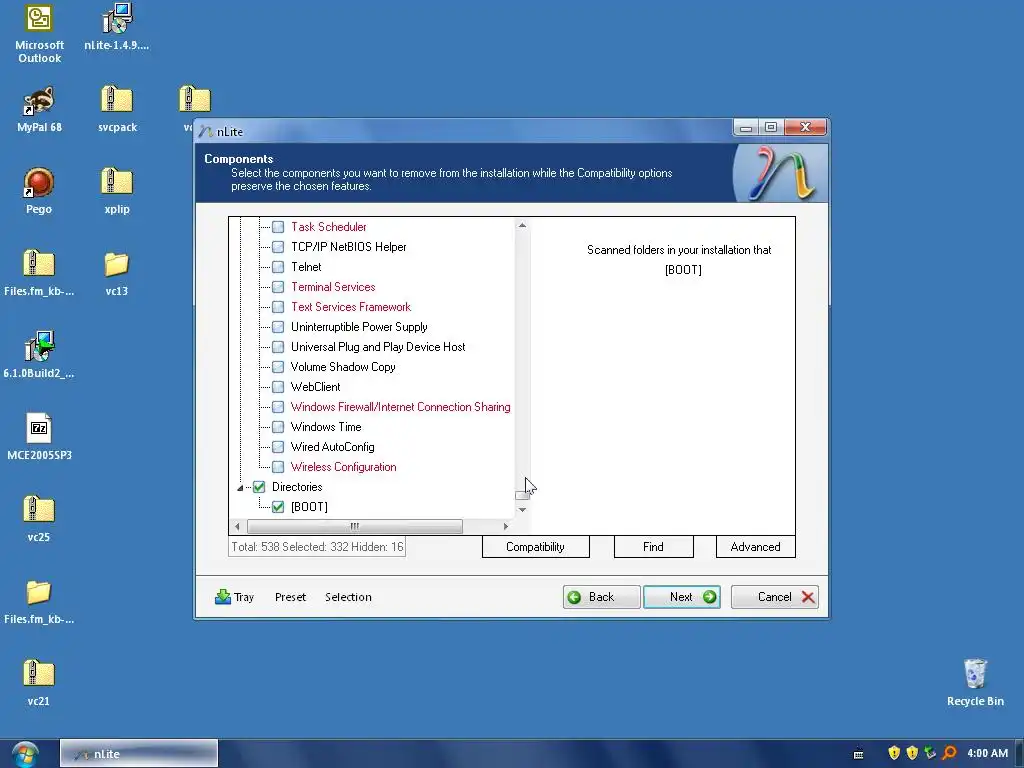Viewport: 1024px width, 768px height.
Task: Toggle the Task Scheduler checkbox
Action: point(278,227)
